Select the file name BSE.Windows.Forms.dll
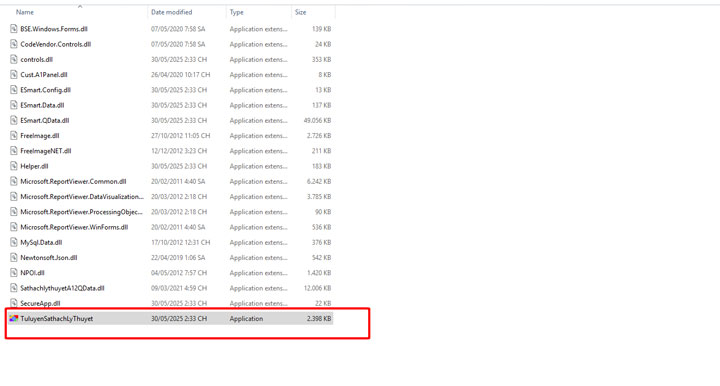Viewport: 720px width, 386px height. tap(54, 29)
